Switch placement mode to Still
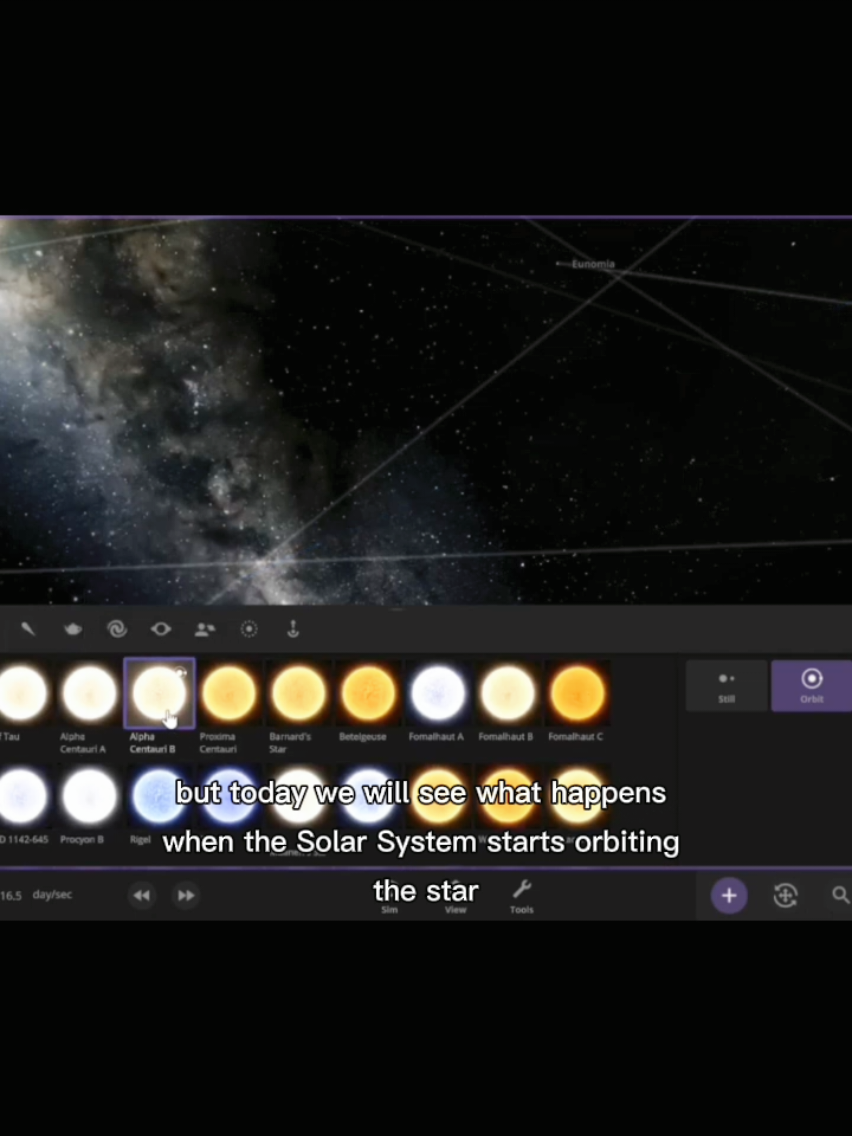Viewport: 852px width, 1136px height. 727,686
